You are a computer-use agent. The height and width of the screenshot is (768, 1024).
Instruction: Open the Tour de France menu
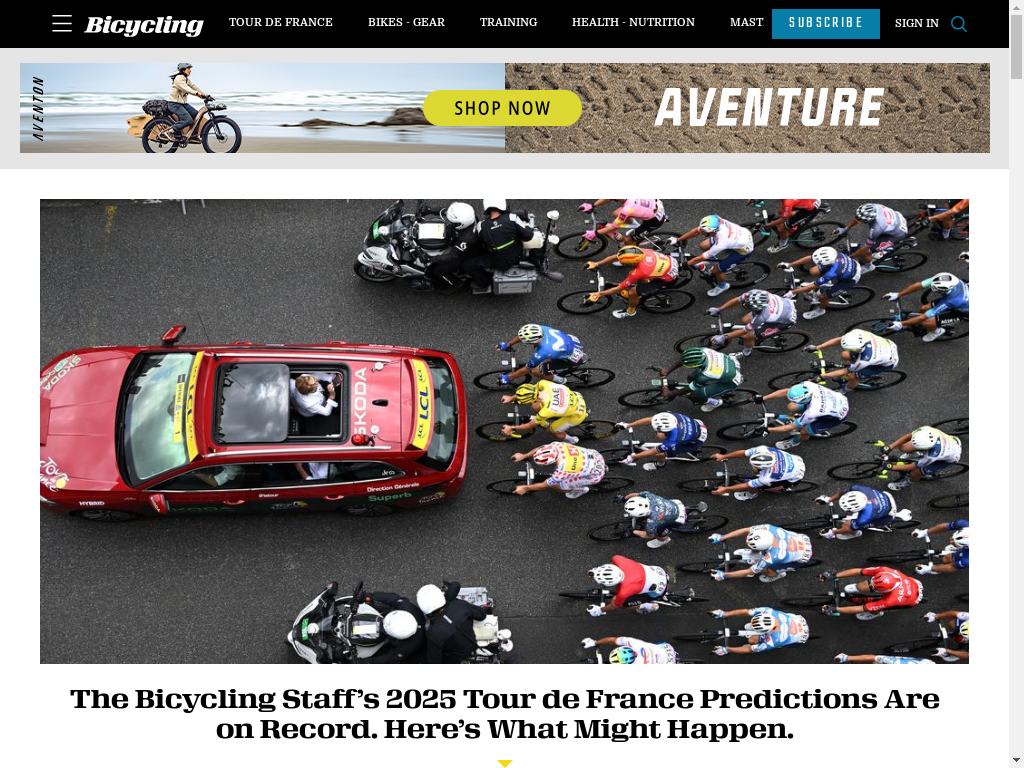280,22
